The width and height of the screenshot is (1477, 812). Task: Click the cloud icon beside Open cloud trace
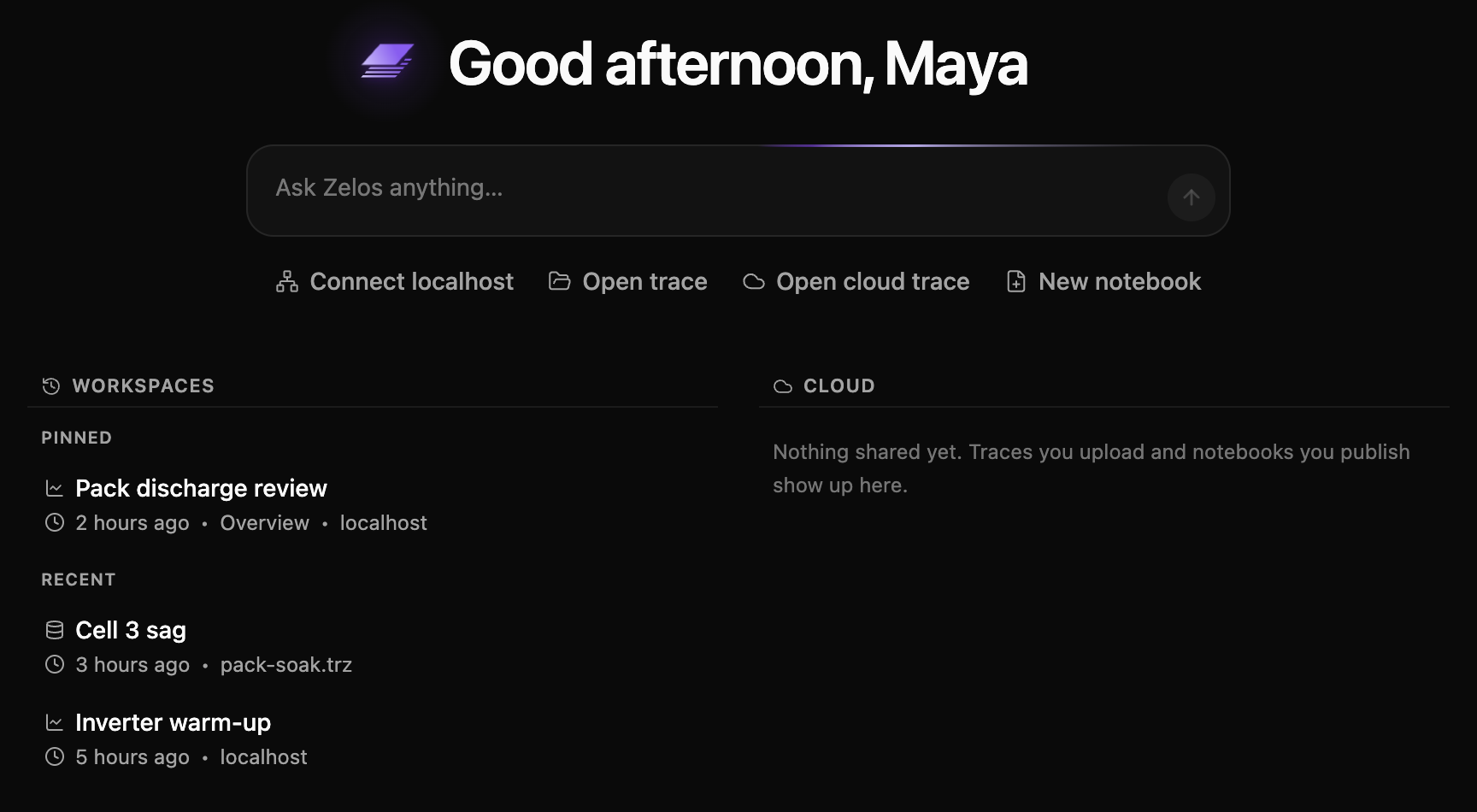[753, 281]
